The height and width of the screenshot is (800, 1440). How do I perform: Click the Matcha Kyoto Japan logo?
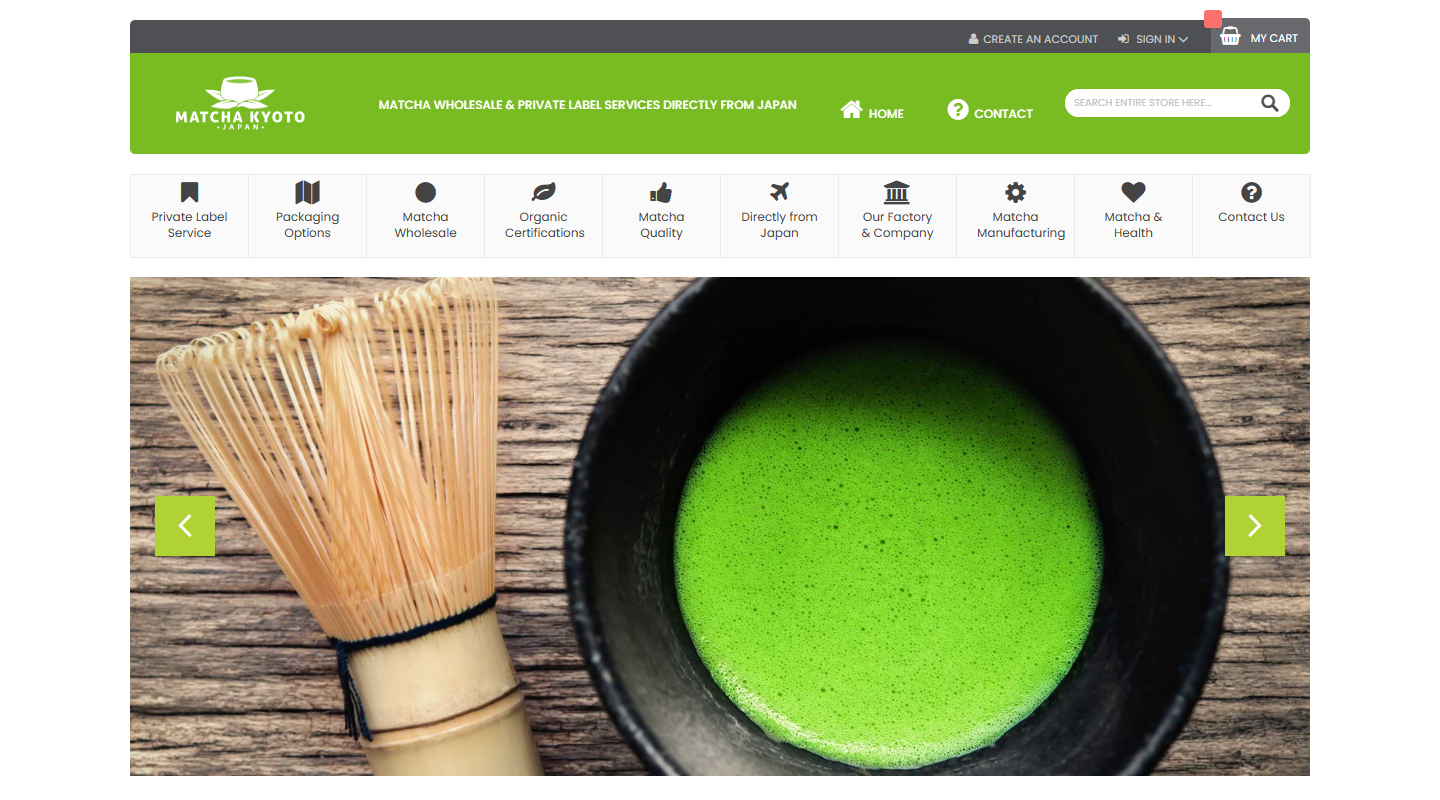coord(240,104)
